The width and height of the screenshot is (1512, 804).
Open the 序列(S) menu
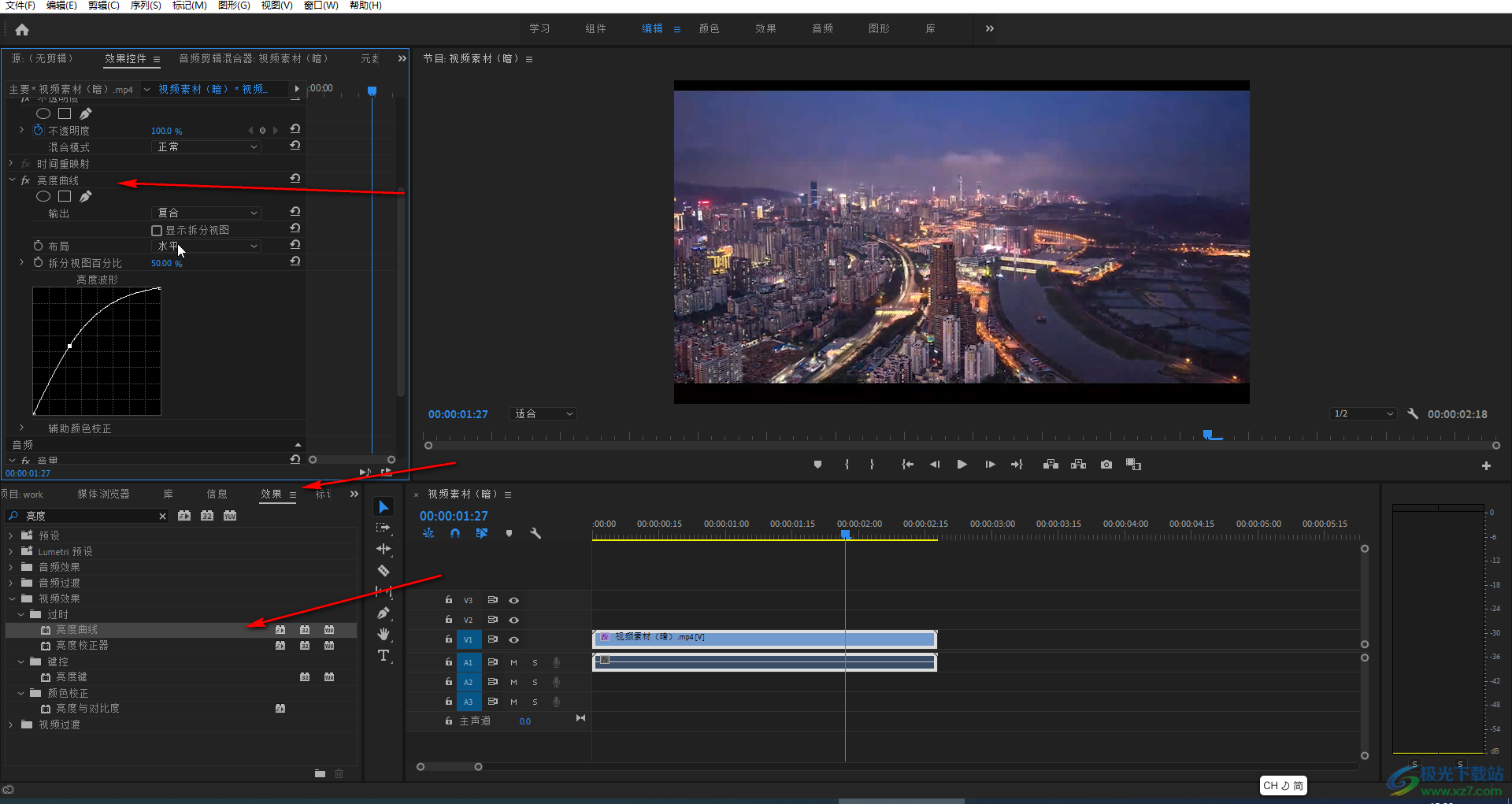pos(146,6)
